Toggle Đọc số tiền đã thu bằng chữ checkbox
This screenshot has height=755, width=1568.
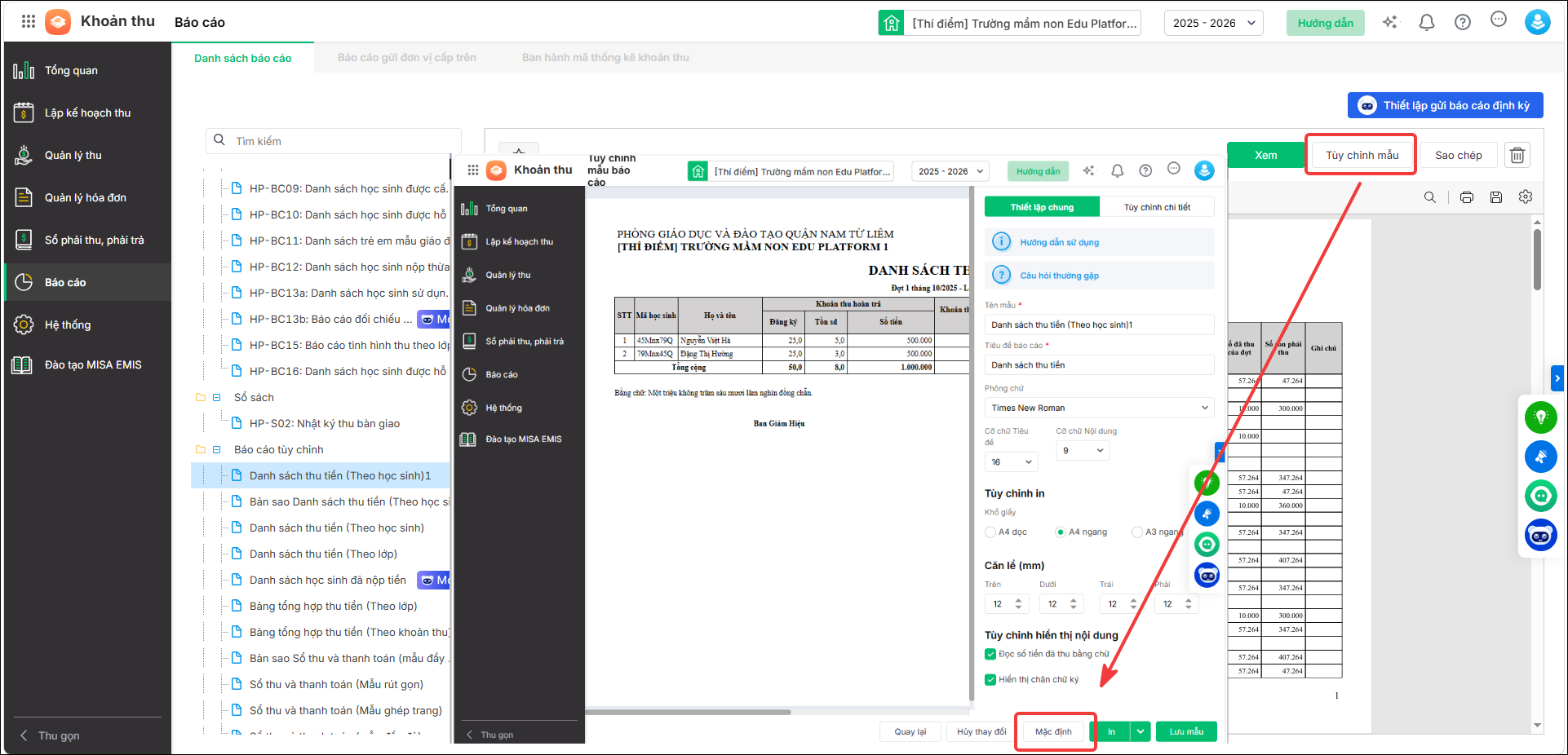point(990,654)
